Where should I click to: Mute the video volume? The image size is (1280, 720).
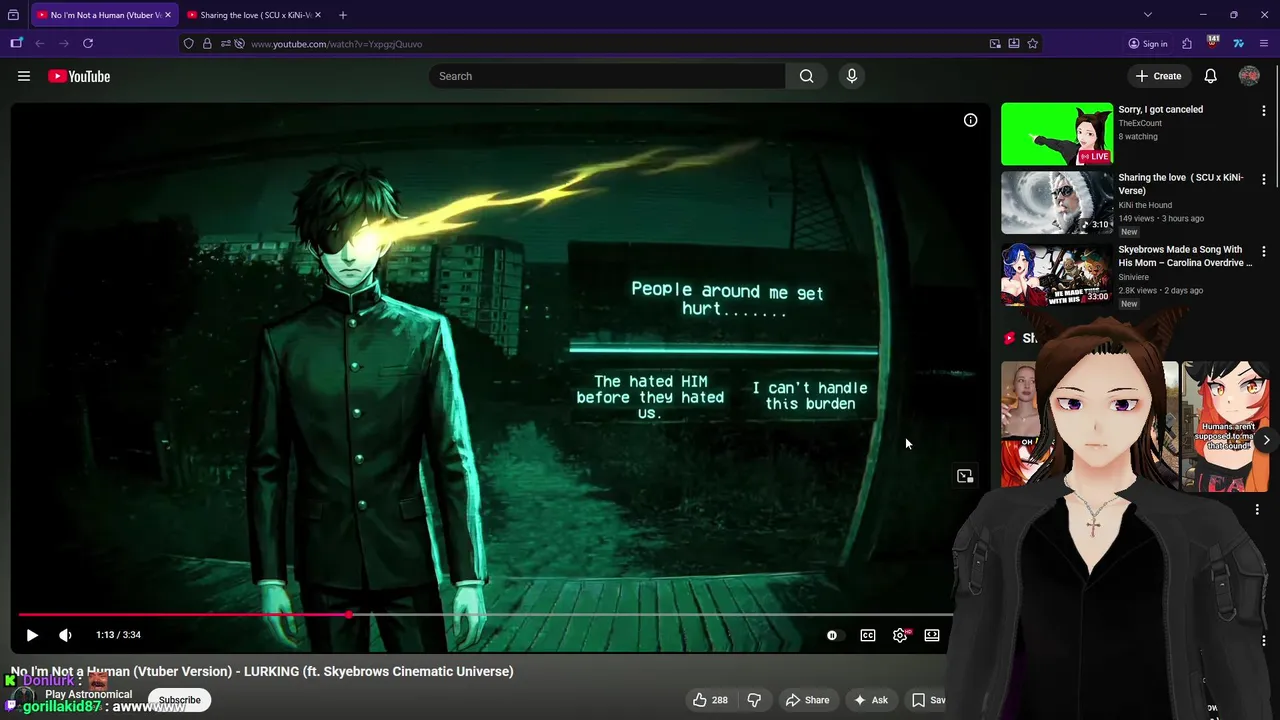tap(65, 635)
